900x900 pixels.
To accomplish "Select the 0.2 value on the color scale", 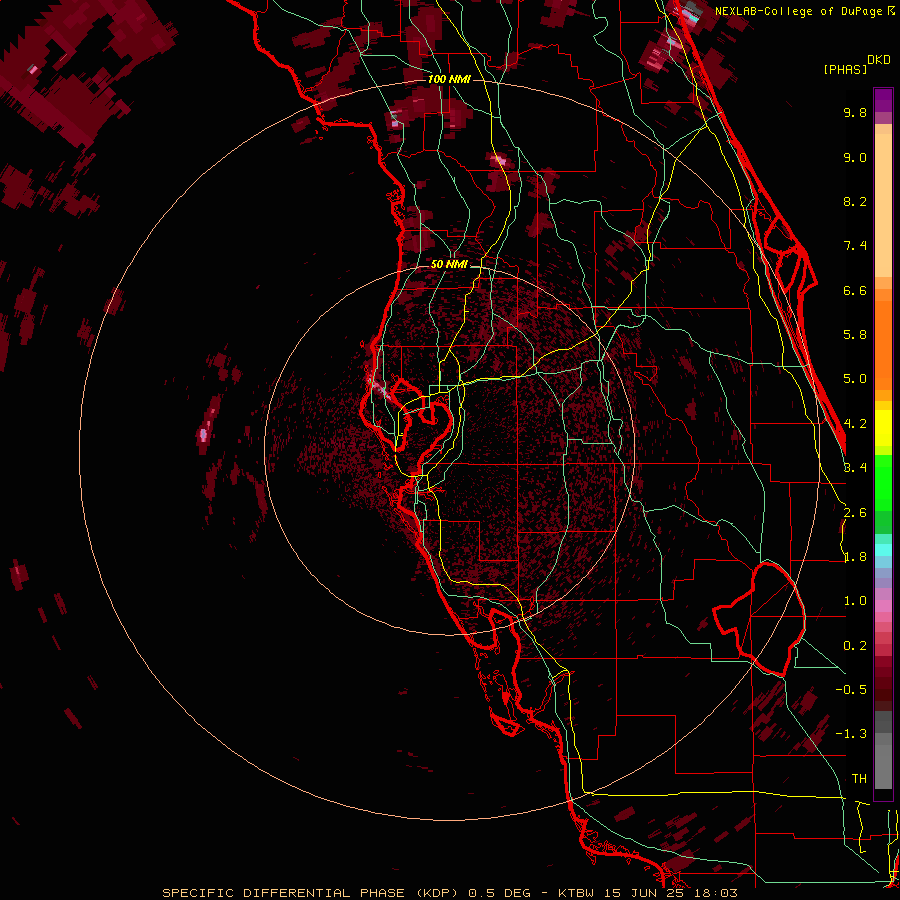I will click(x=855, y=646).
